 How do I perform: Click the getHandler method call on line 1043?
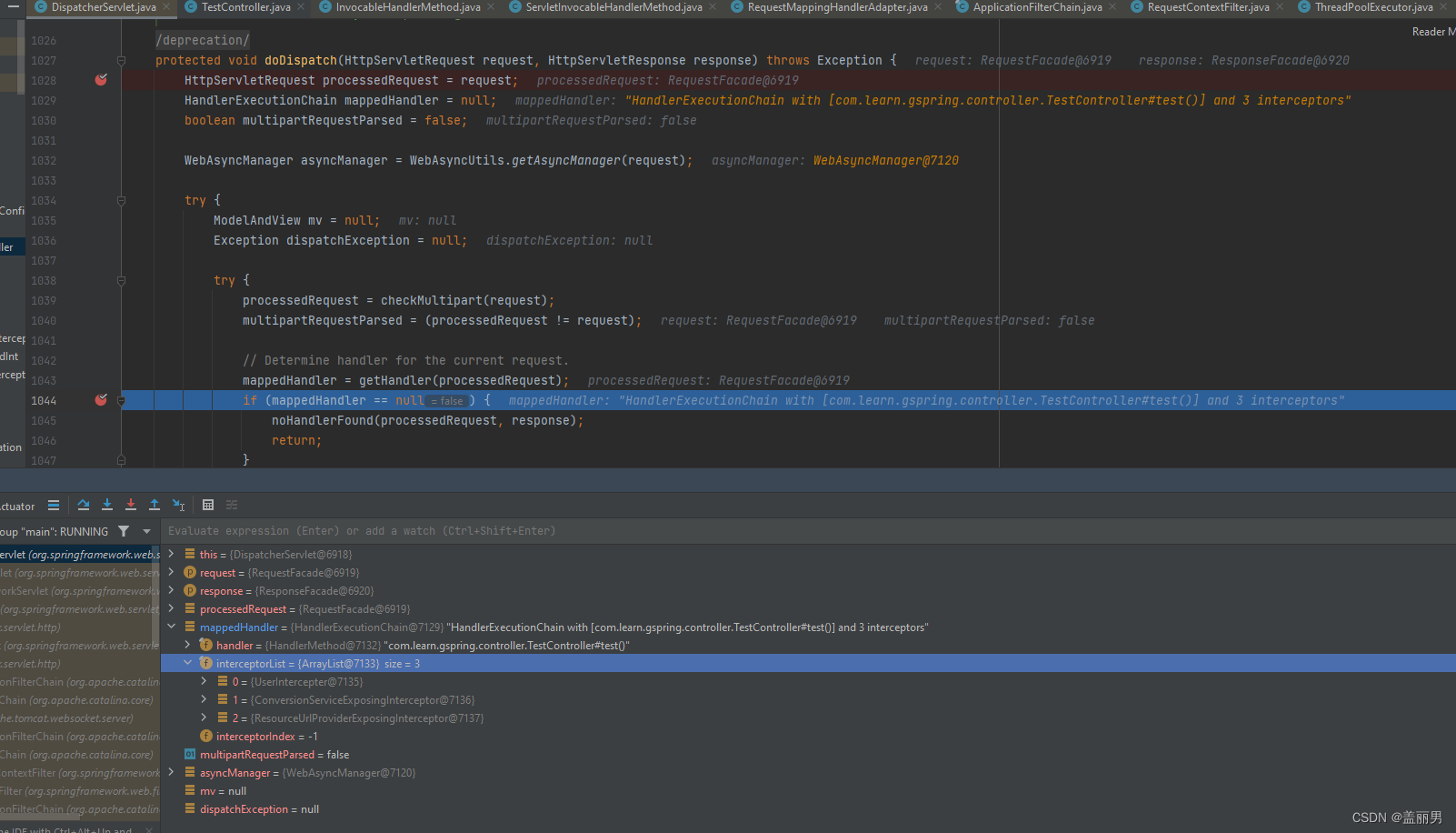[x=394, y=381]
